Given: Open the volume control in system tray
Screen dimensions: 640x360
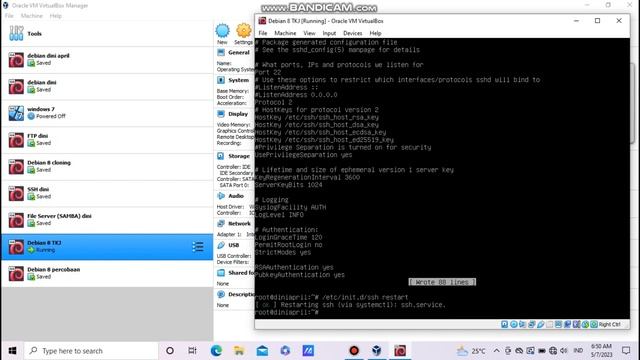Looking at the screenshot, I should (x=564, y=351).
